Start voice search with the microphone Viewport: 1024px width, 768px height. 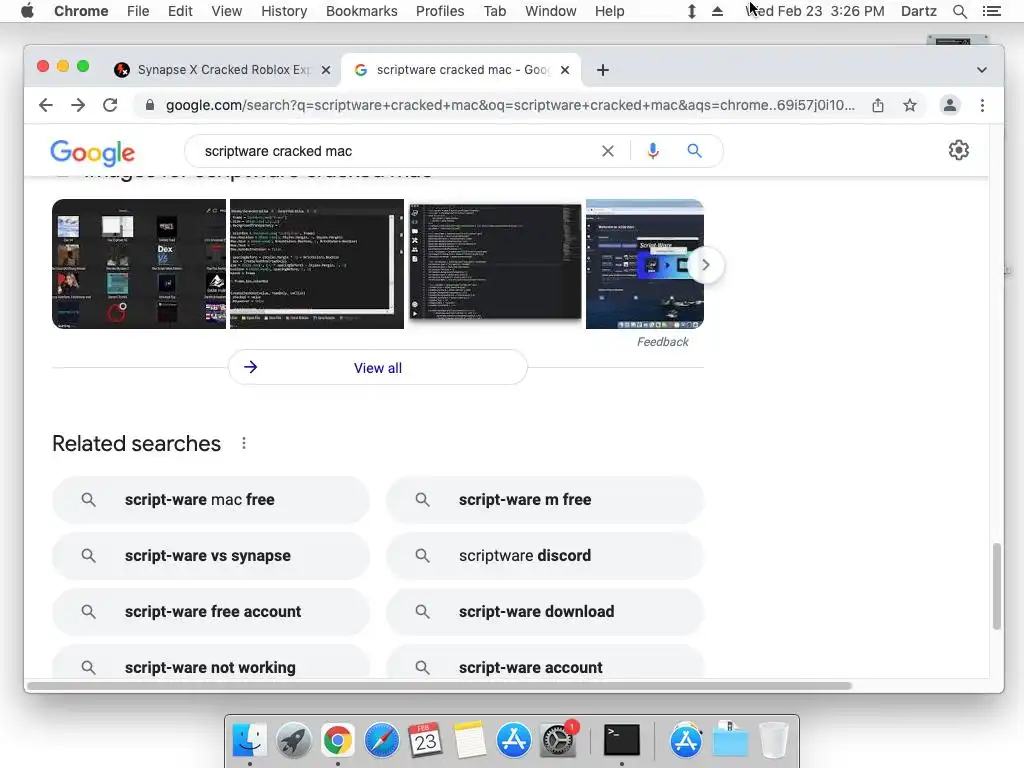pyautogui.click(x=652, y=151)
